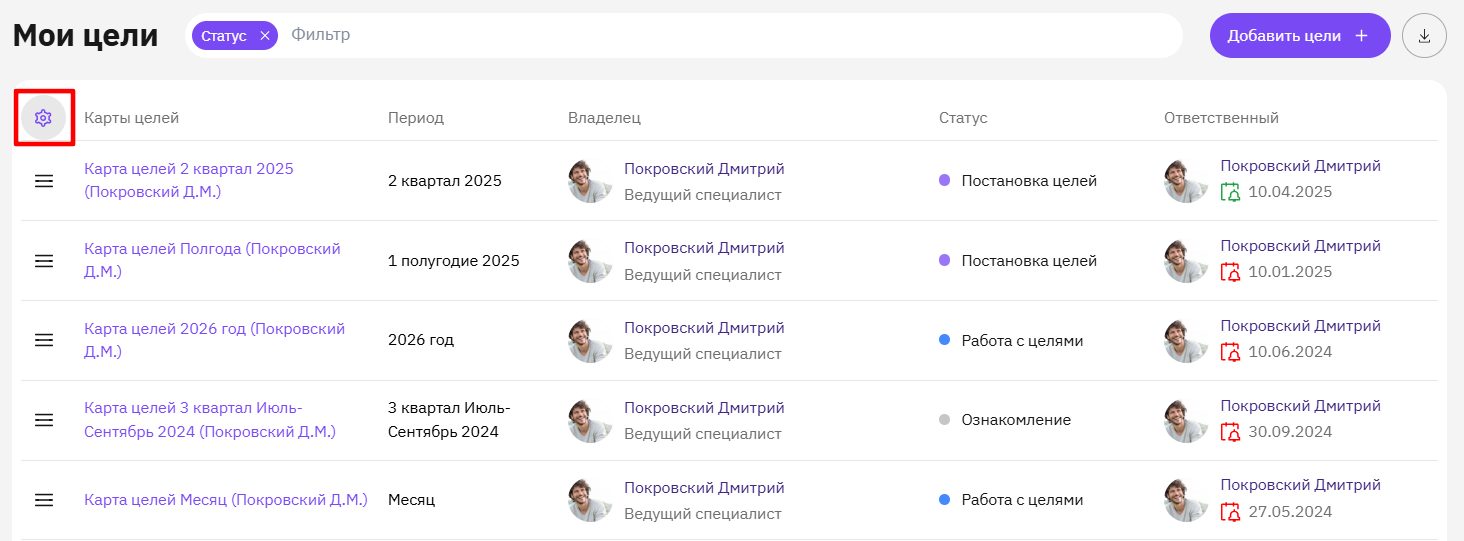The image size is (1464, 541).
Task: Focus the Фильтр input field
Action: click(x=730, y=35)
